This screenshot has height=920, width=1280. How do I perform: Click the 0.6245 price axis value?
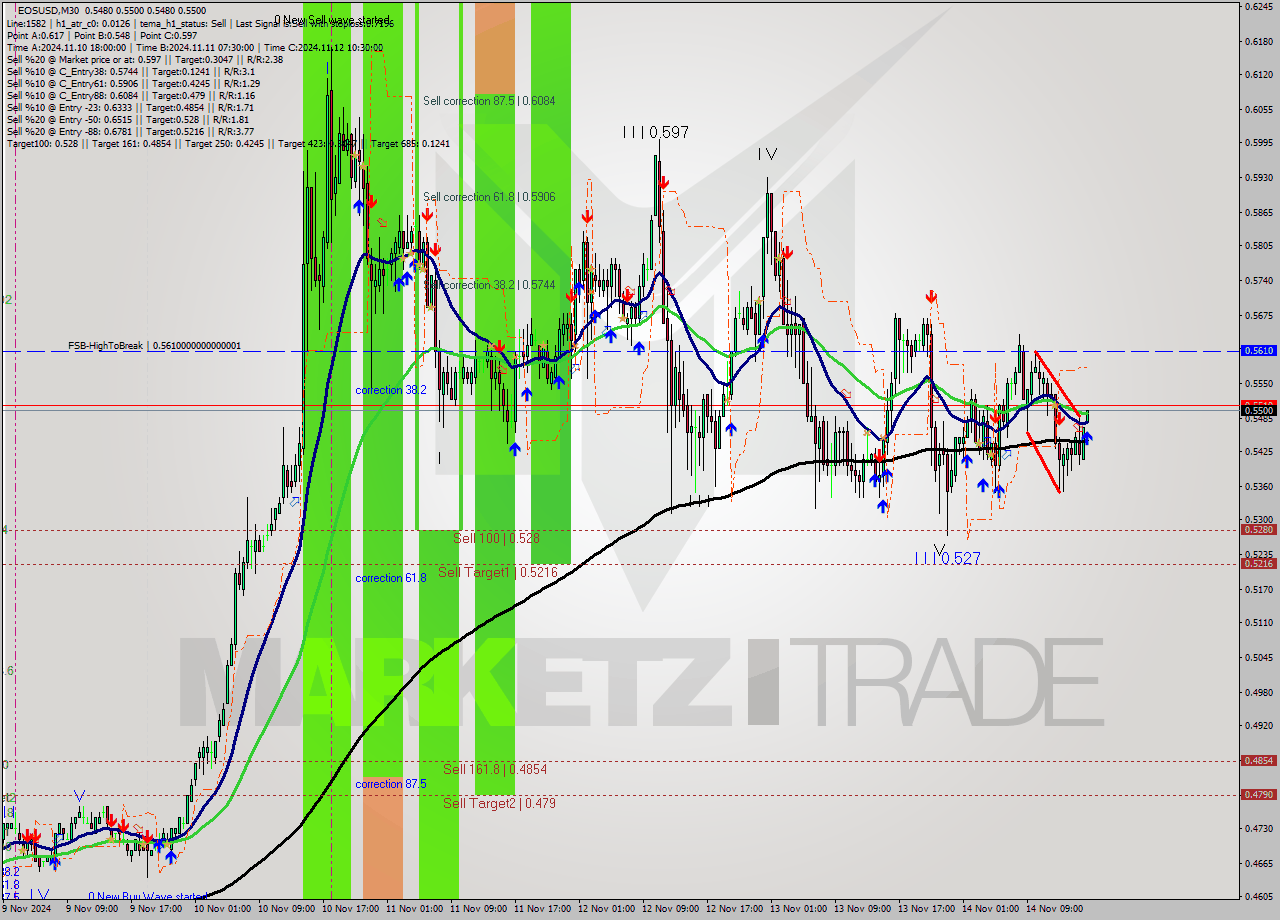click(1258, 7)
